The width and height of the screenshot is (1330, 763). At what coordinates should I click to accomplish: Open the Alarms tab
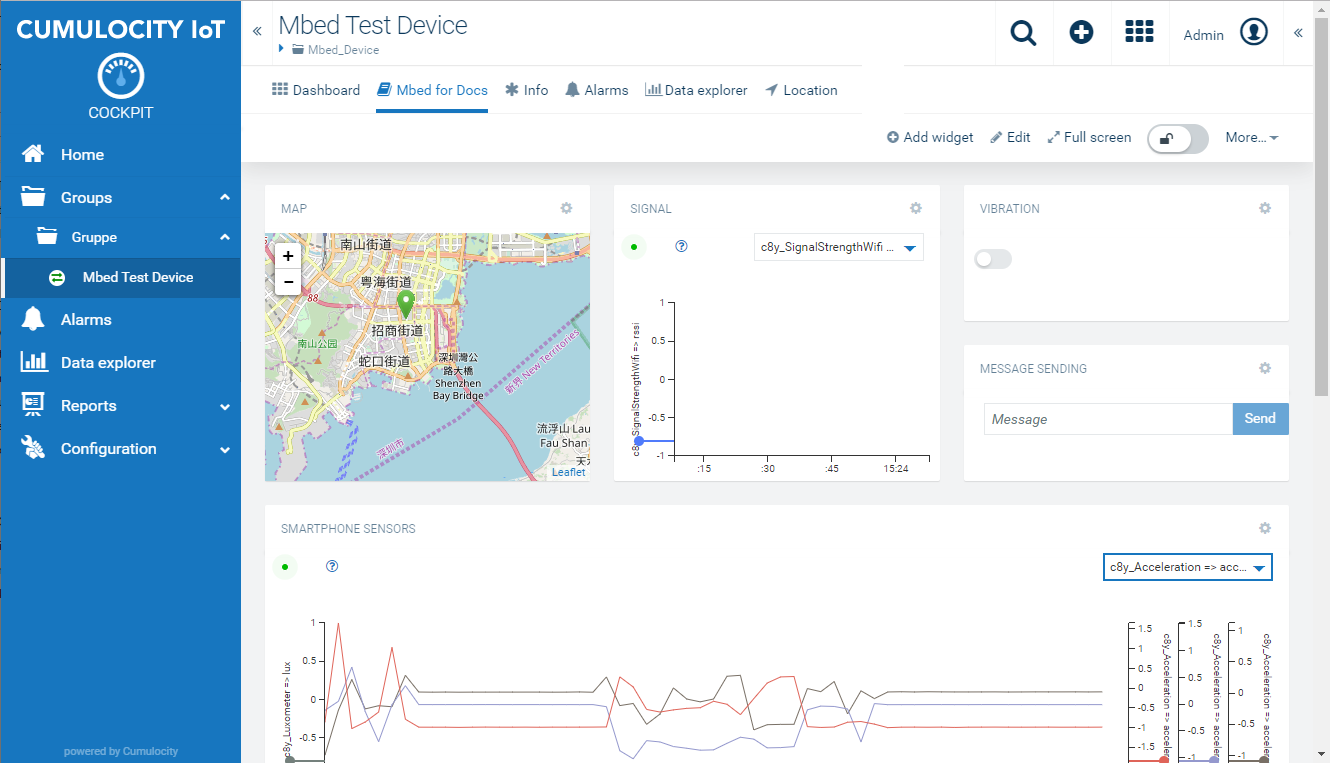(x=596, y=90)
